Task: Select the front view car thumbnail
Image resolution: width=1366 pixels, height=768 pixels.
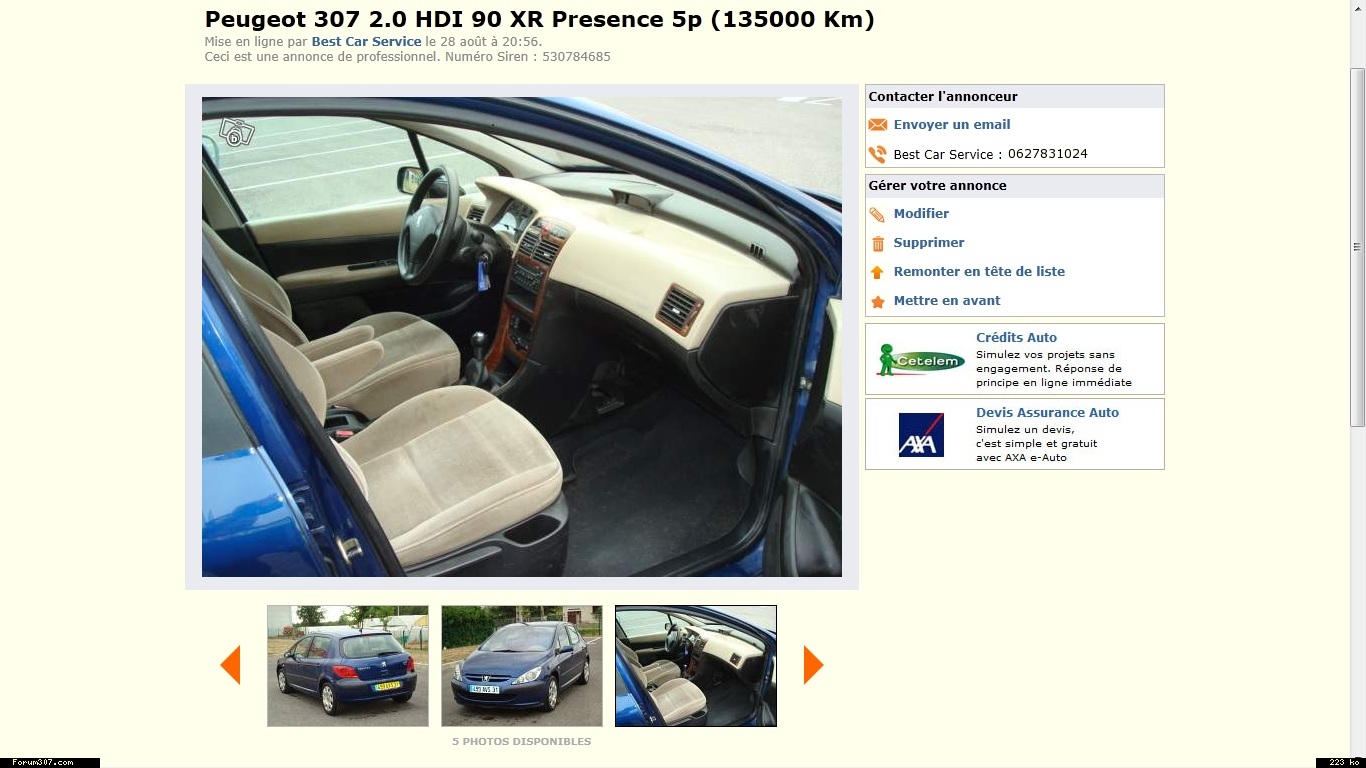Action: tap(522, 666)
